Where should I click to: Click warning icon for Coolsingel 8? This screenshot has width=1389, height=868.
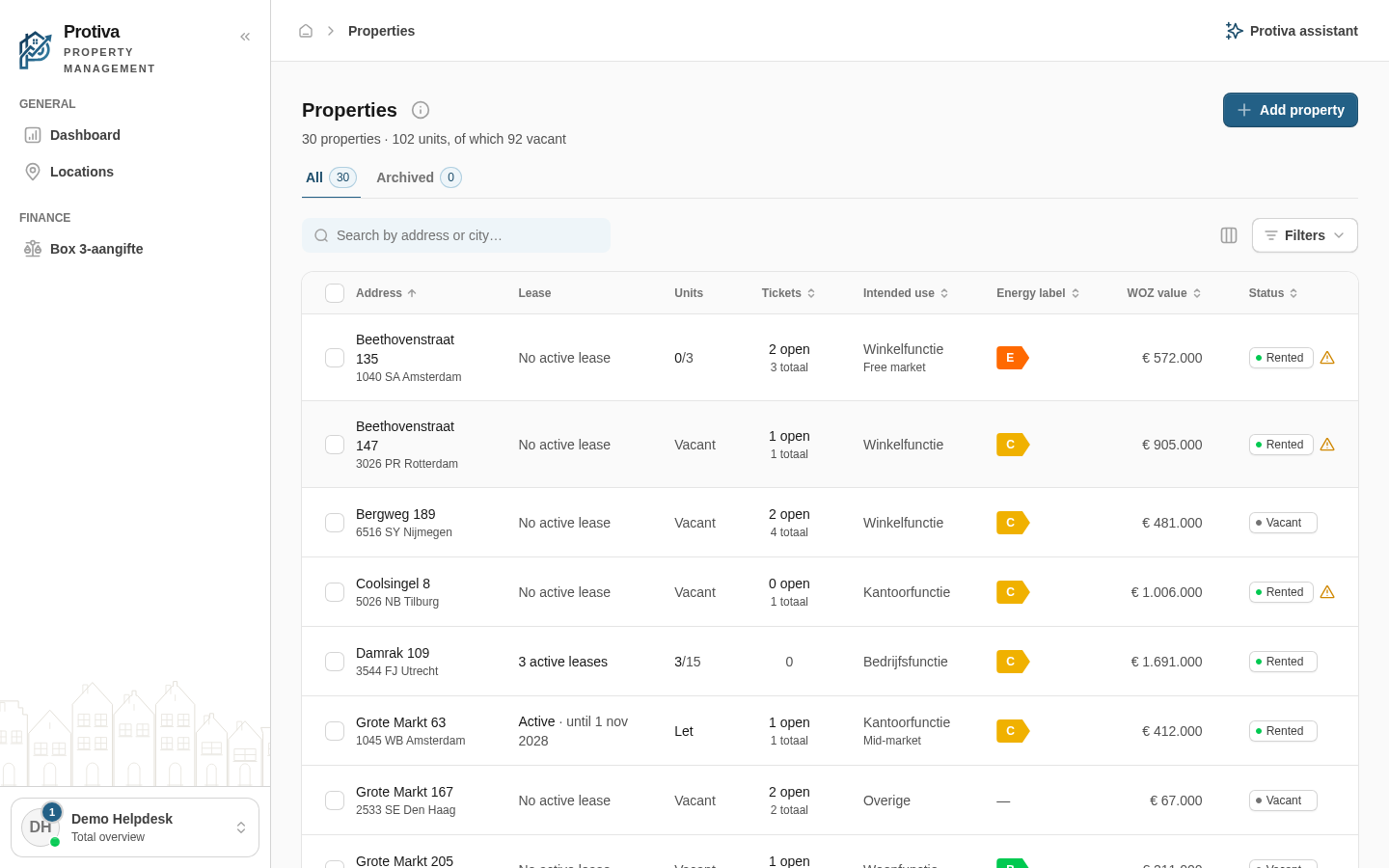[x=1327, y=592]
